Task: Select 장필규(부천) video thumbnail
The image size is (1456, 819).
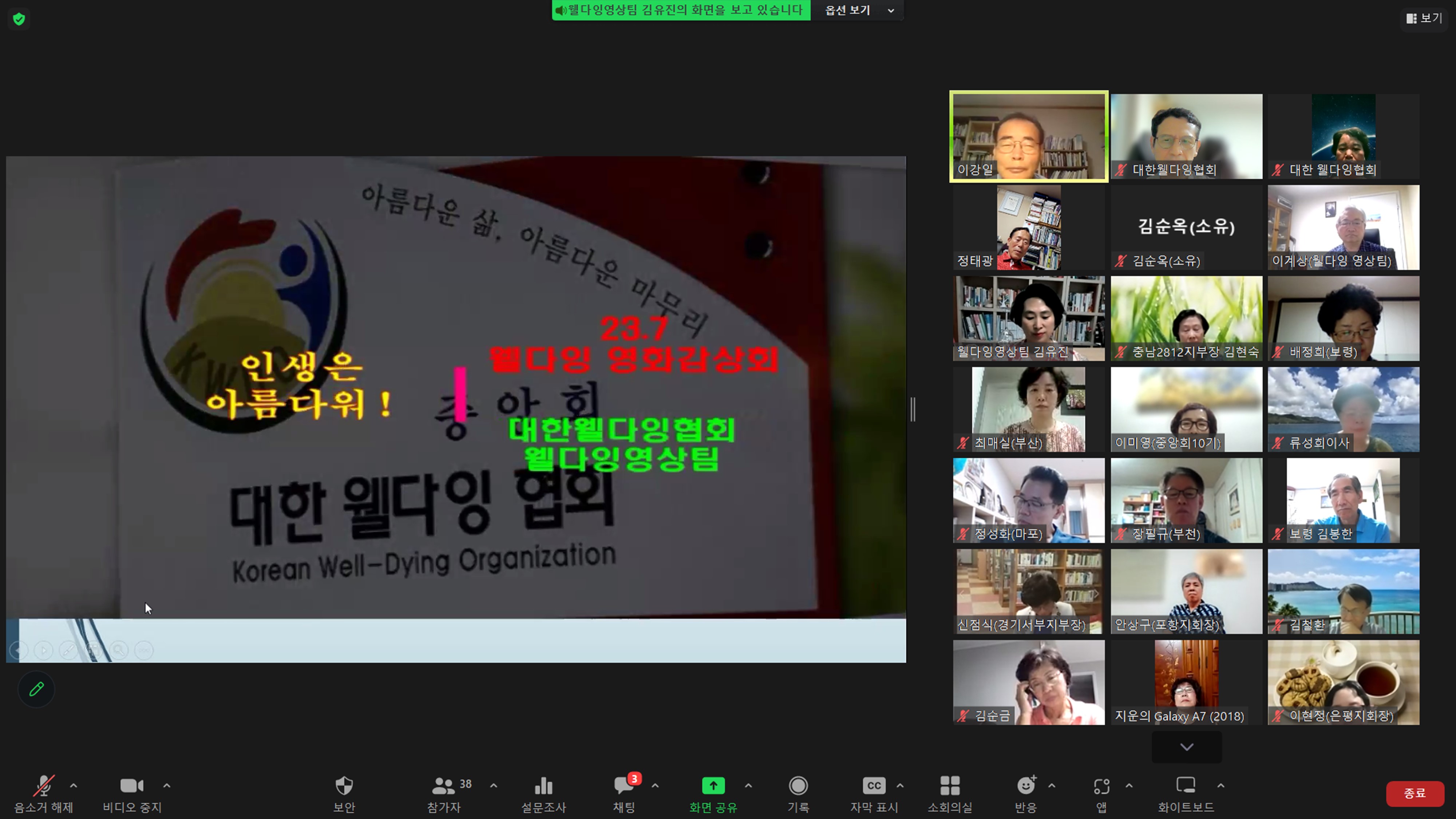Action: coord(1186,500)
